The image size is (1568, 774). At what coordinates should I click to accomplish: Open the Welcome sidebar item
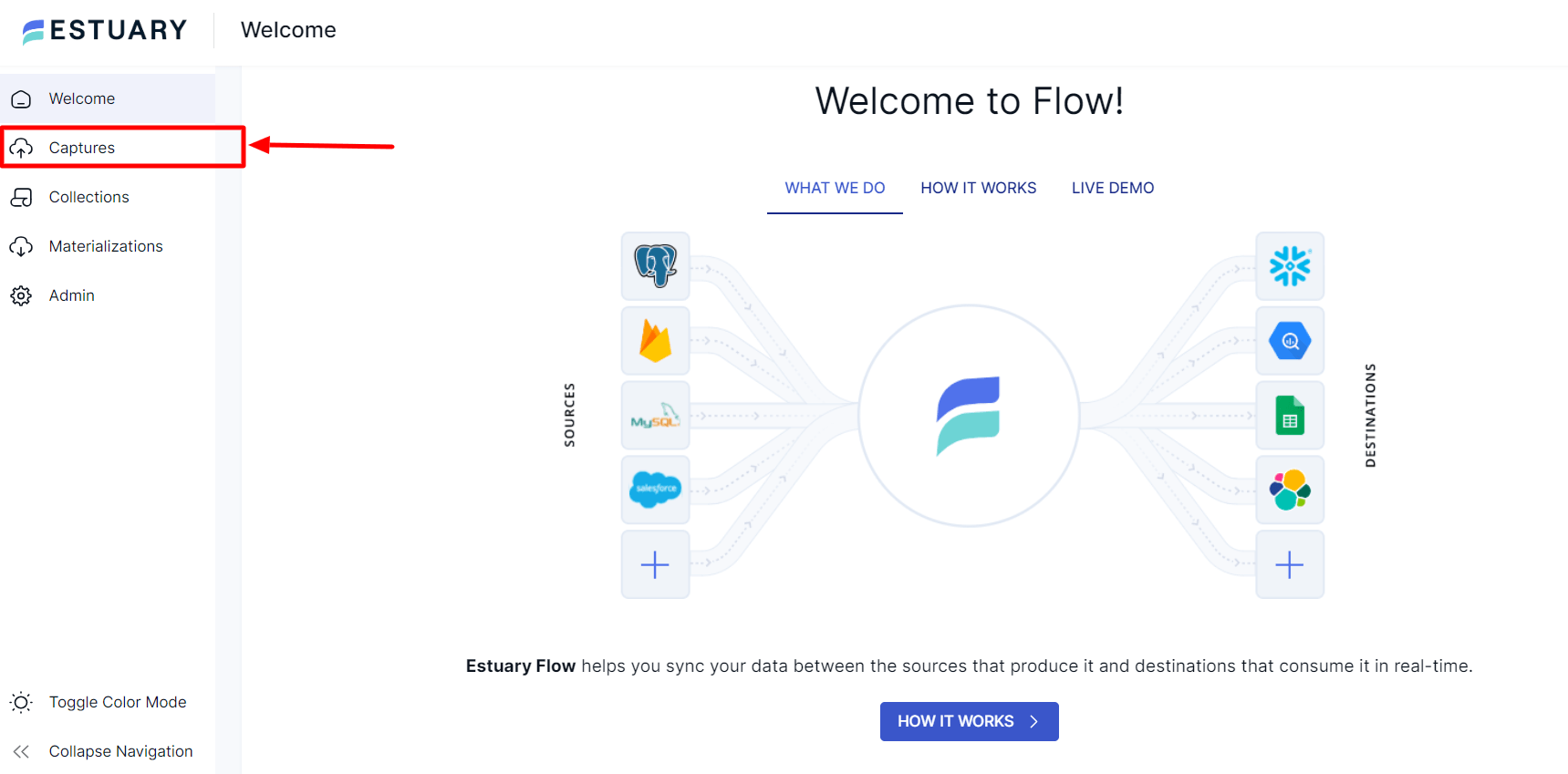pyautogui.click(x=108, y=98)
